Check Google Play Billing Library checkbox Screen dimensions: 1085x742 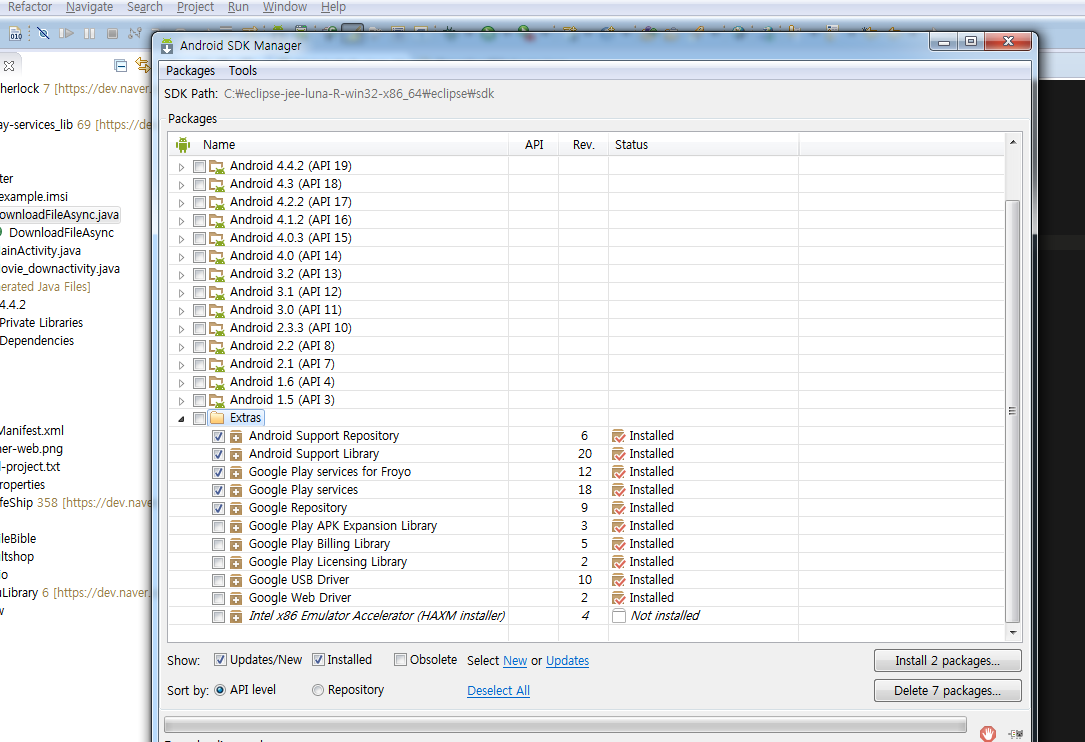click(218, 544)
